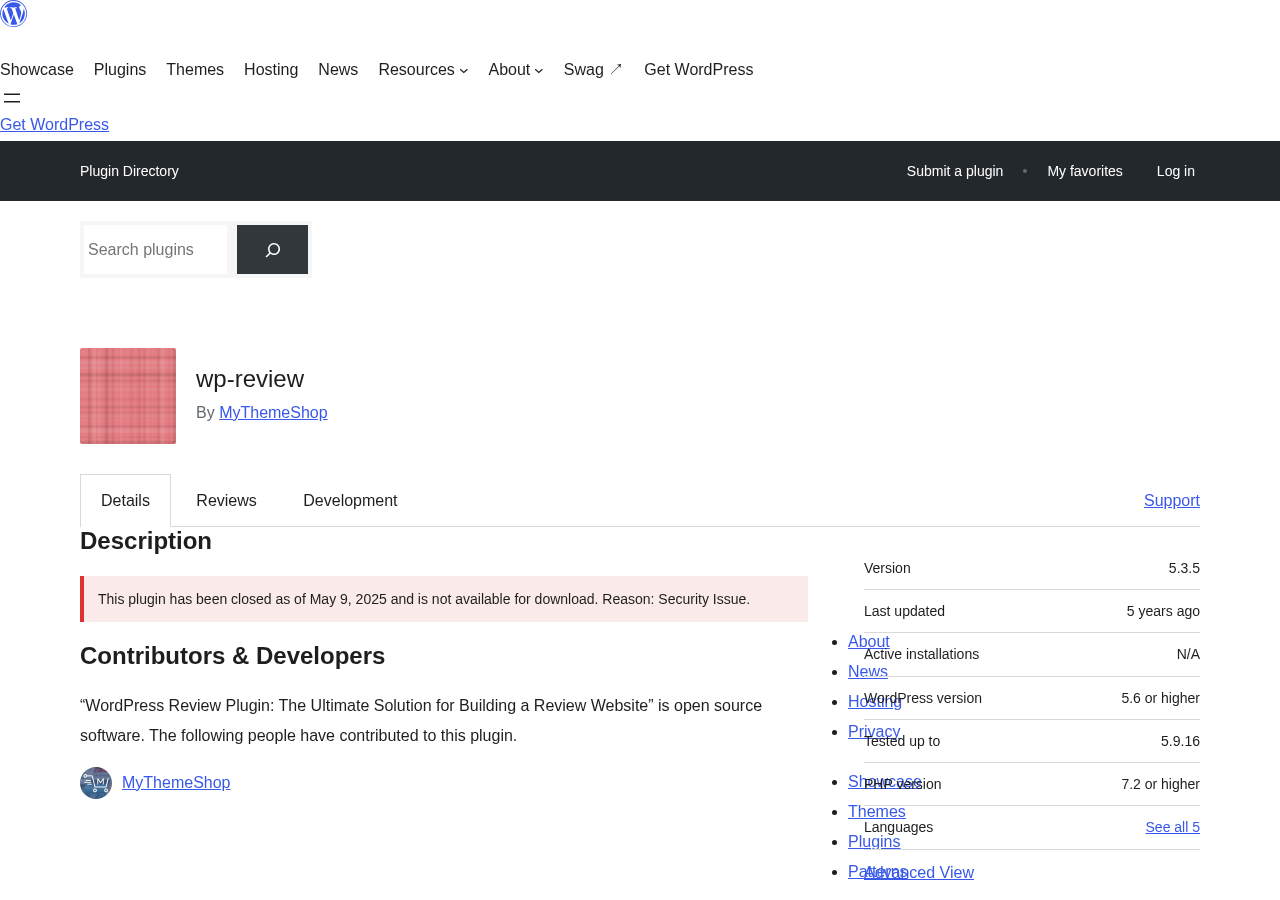This screenshot has width=1280, height=900.
Task: Open the Plugin Directory link
Action: tap(129, 171)
